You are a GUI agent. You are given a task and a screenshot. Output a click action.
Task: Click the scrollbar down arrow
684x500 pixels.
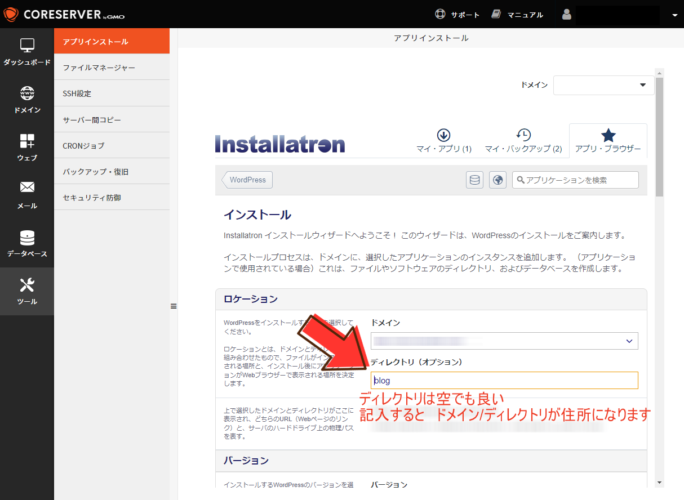point(659,483)
